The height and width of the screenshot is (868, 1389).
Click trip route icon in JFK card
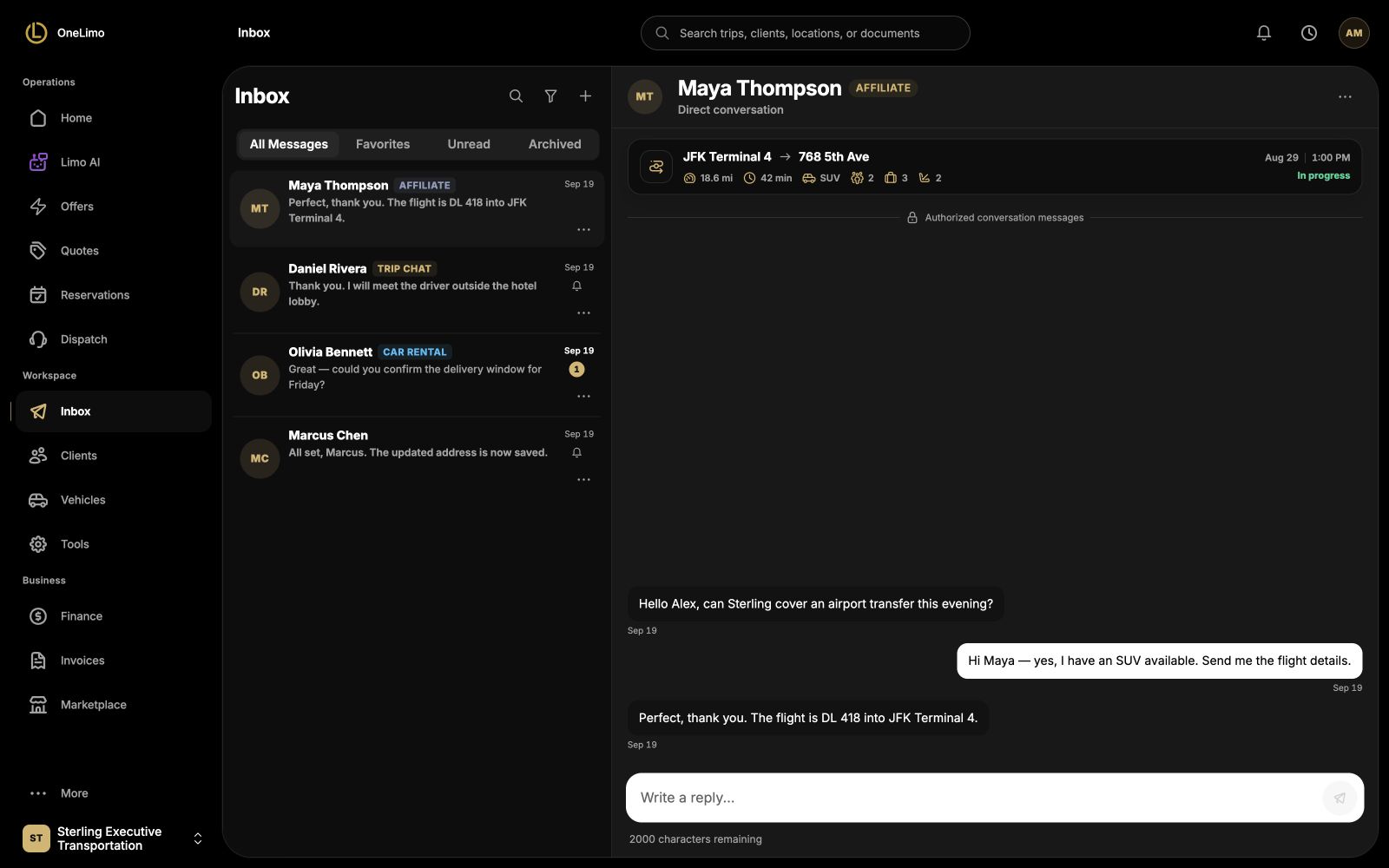[656, 167]
